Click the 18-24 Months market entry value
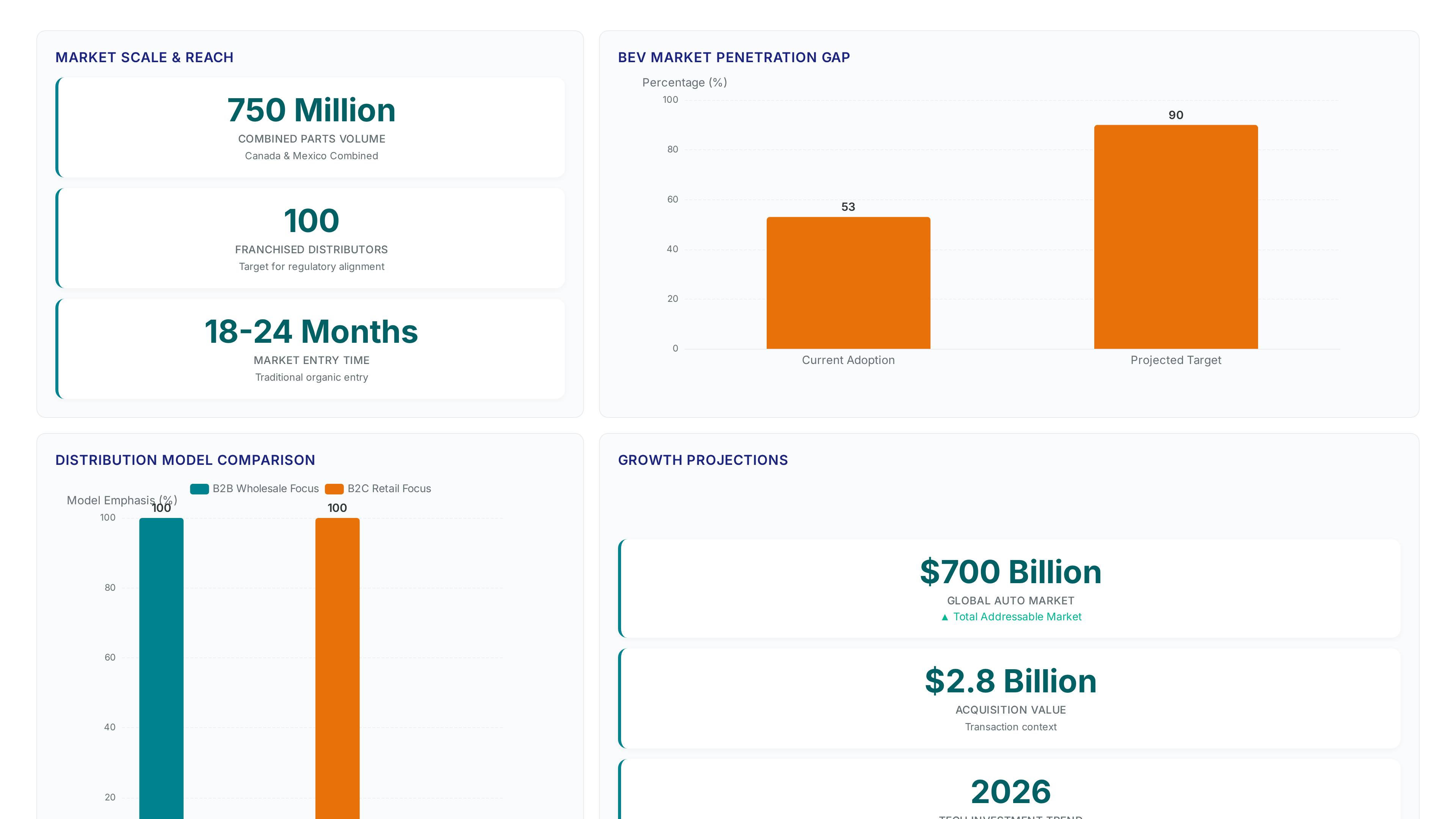The image size is (1456, 819). pyautogui.click(x=311, y=331)
